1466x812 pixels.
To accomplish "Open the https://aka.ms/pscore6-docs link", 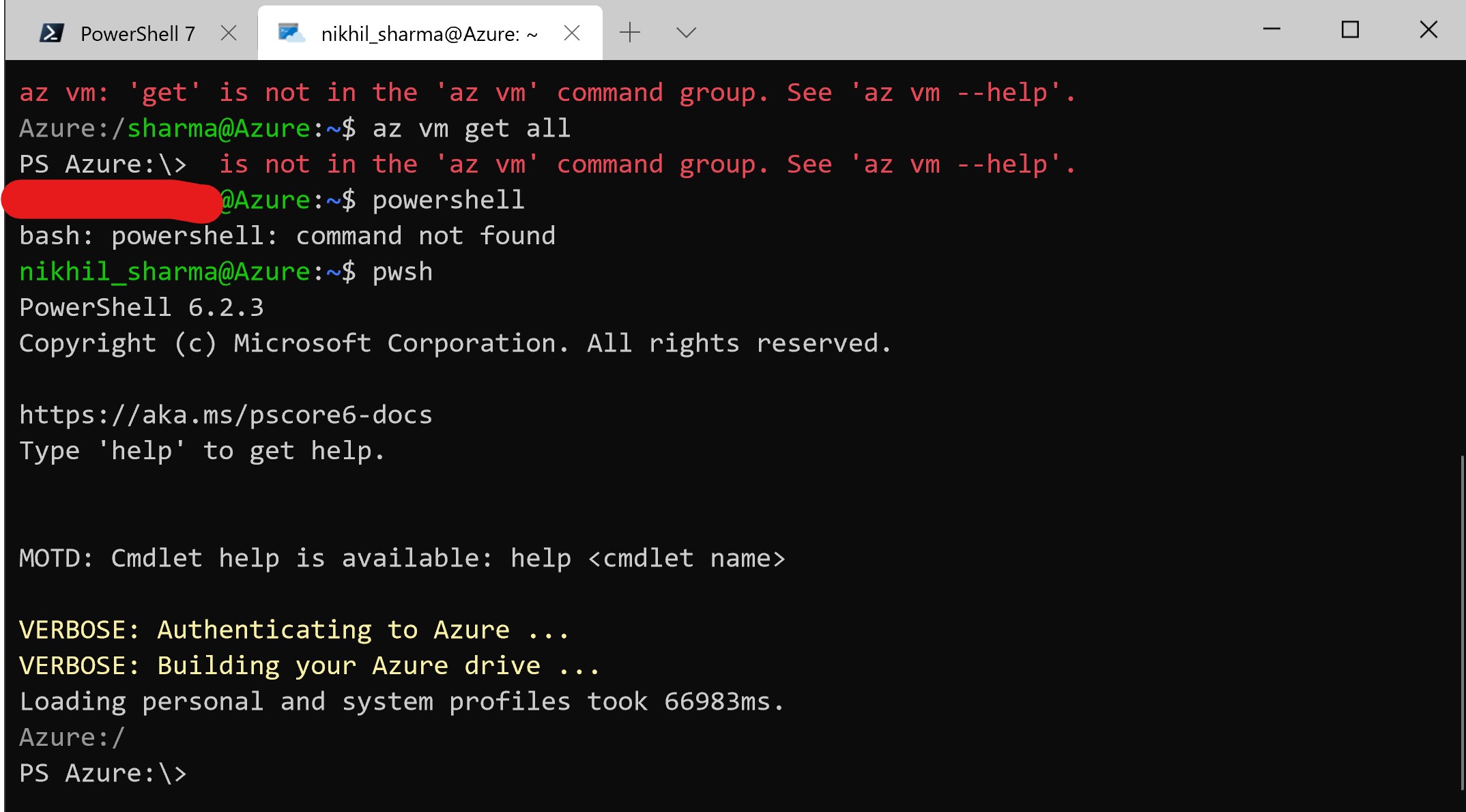I will (x=225, y=414).
